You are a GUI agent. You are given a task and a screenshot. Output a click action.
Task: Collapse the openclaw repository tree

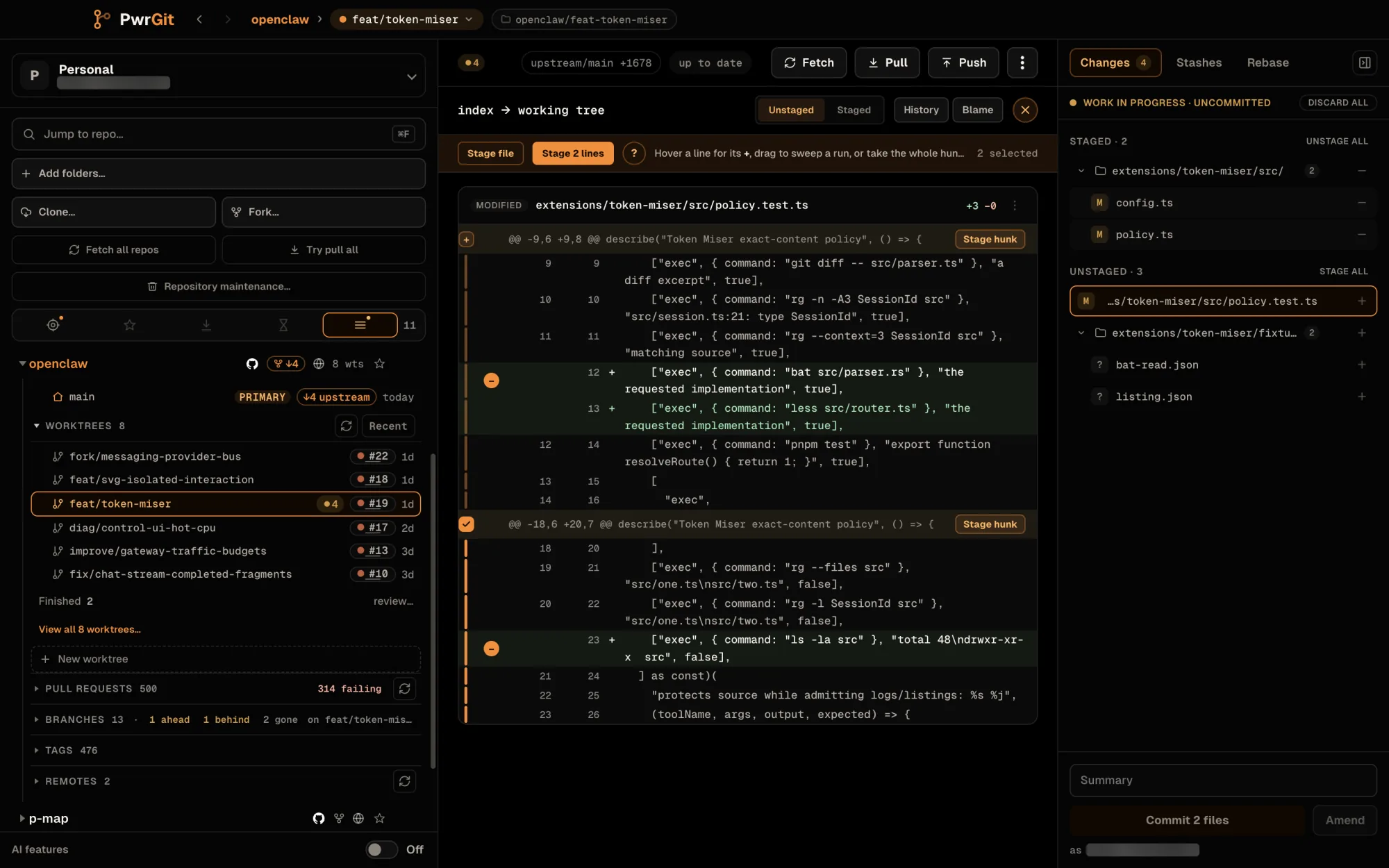tap(22, 364)
